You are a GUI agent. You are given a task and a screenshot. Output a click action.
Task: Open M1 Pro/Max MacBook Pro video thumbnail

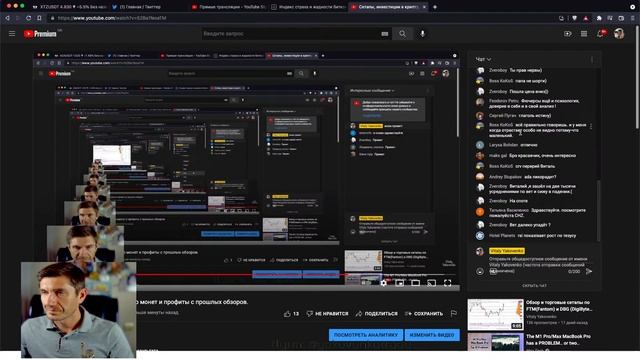pyautogui.click(x=495, y=342)
